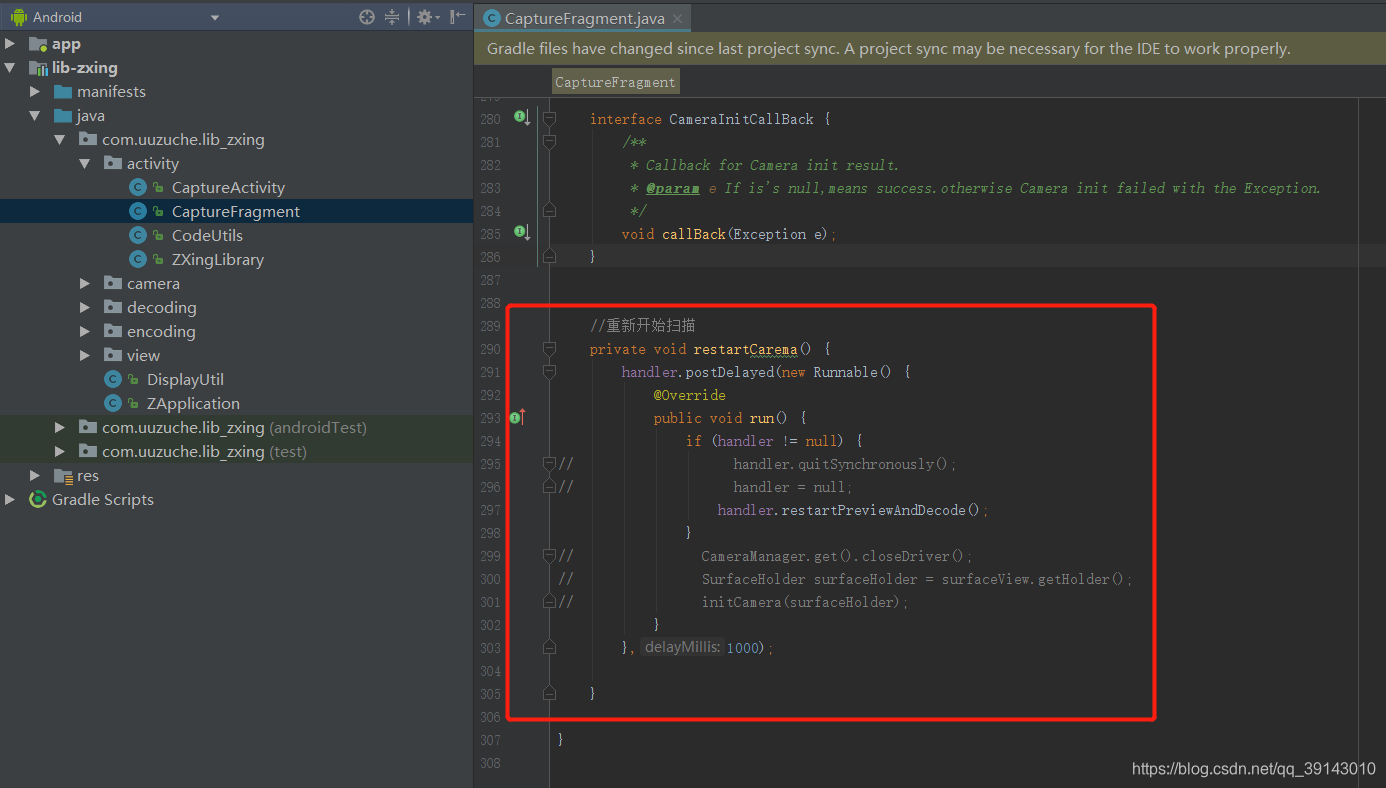This screenshot has height=788, width=1386.
Task: Expand the view package
Action: 85,356
